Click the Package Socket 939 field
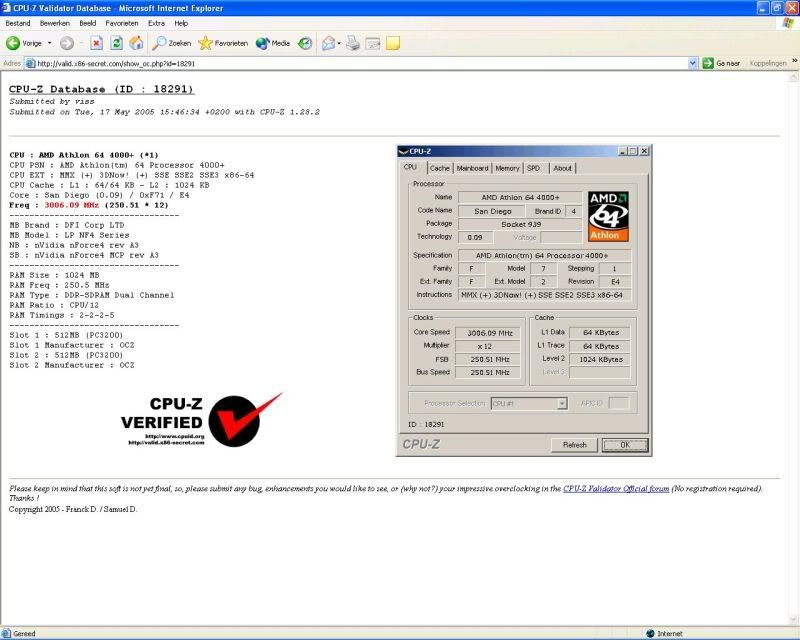800x640 pixels. pyautogui.click(x=520, y=224)
